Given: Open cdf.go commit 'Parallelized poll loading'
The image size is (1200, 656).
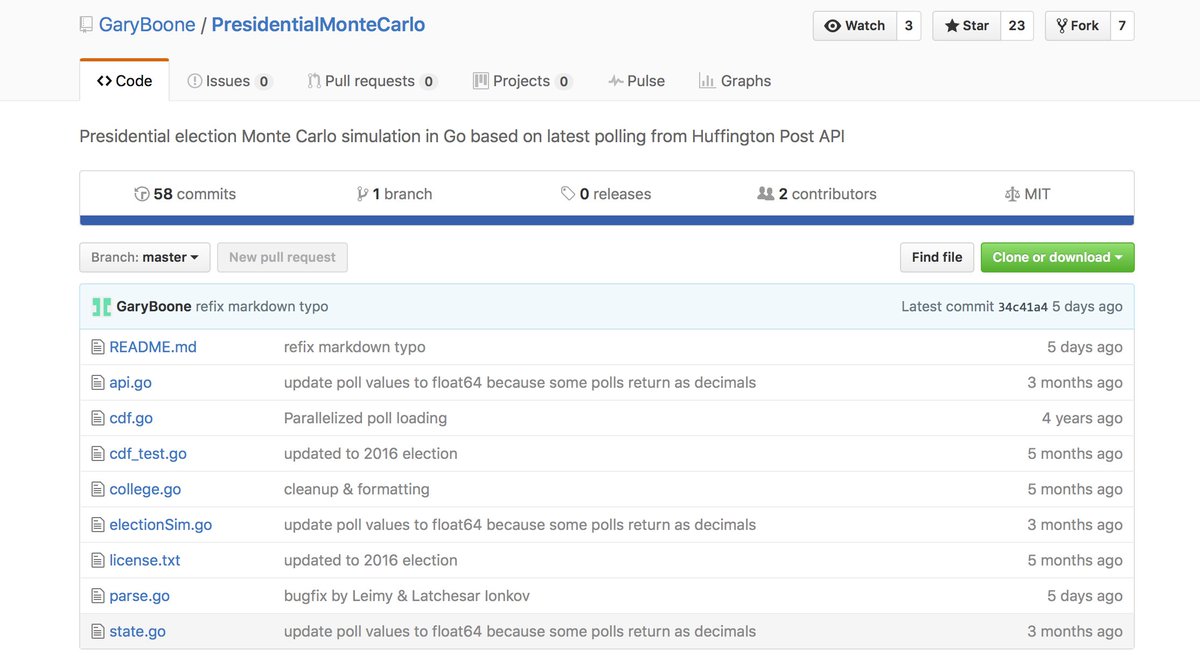Looking at the screenshot, I should (365, 418).
